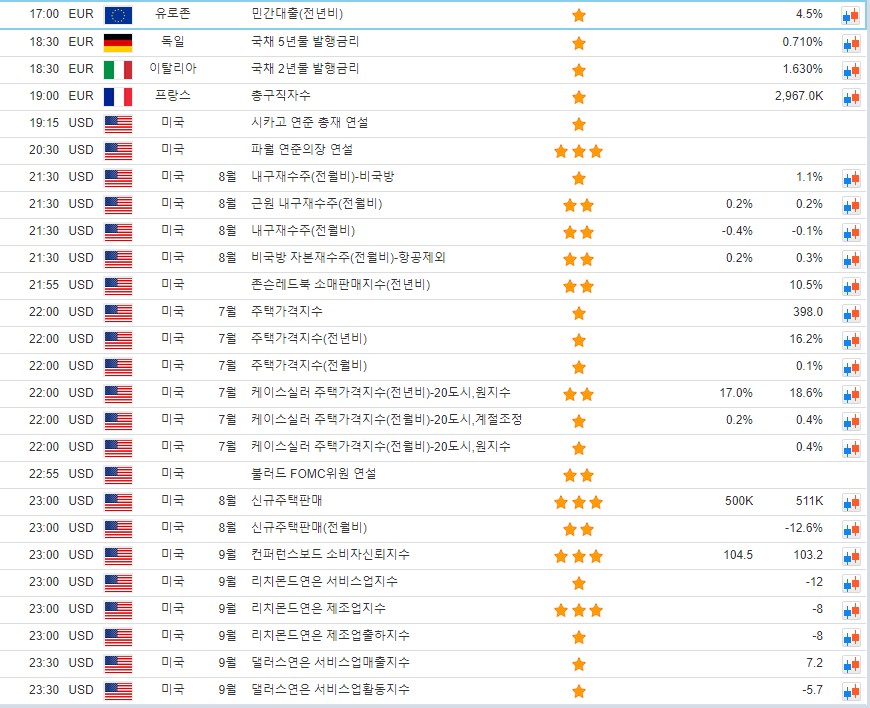Click the 리치몬드연은 서비스업지수 event name
Image resolution: width=870 pixels, height=708 pixels.
(x=324, y=582)
